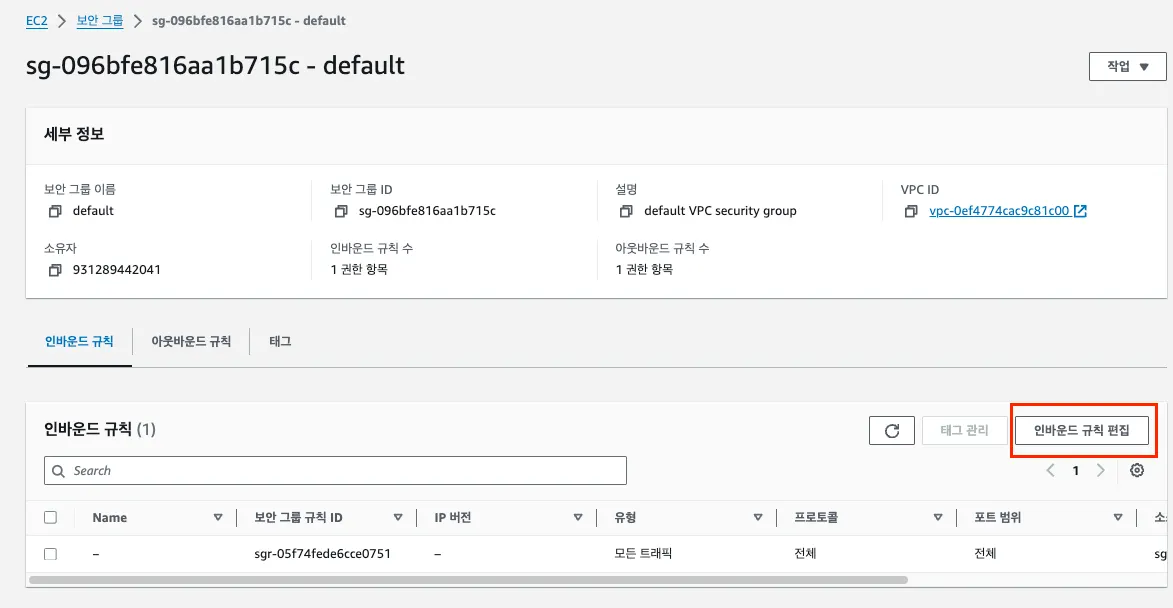This screenshot has height=608, width=1173.
Task: Select all inbound rules header checkbox
Action: [x=51, y=517]
